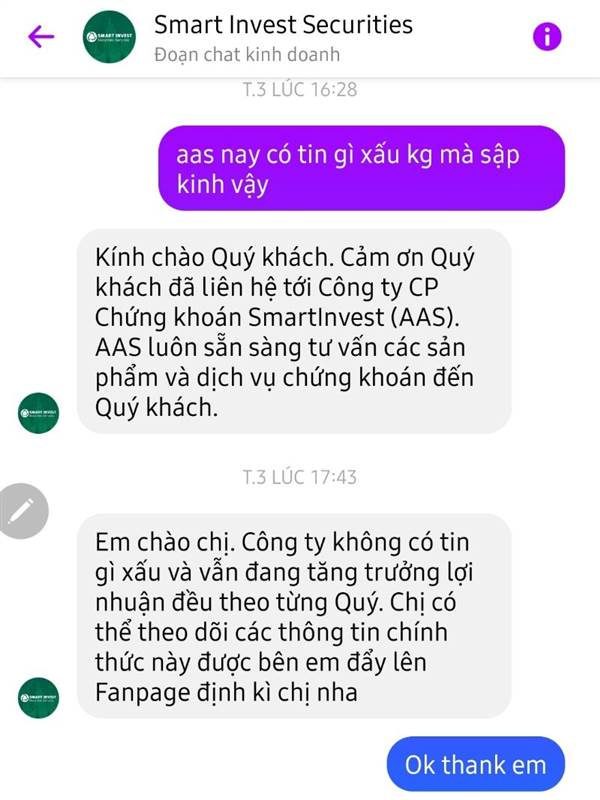Viewport: 600px width, 800px height.
Task: Tap the gray pencil edit icon
Action: click(x=22, y=511)
